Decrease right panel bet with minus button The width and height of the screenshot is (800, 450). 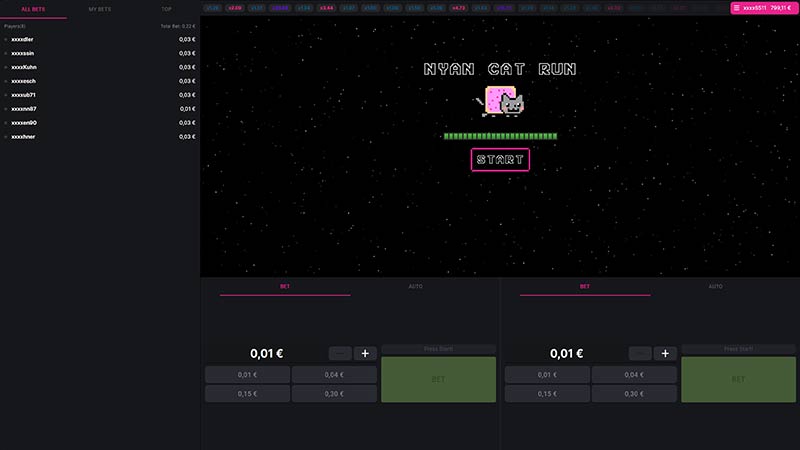[x=640, y=354]
